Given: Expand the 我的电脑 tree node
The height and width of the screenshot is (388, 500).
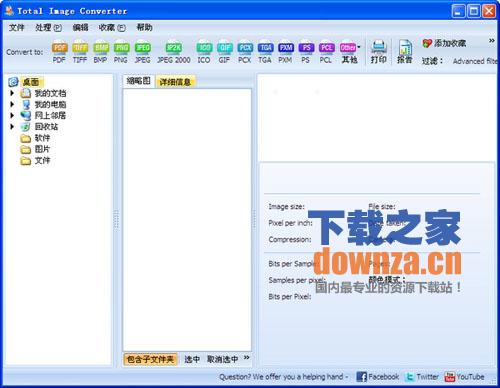Looking at the screenshot, I should (x=12, y=104).
